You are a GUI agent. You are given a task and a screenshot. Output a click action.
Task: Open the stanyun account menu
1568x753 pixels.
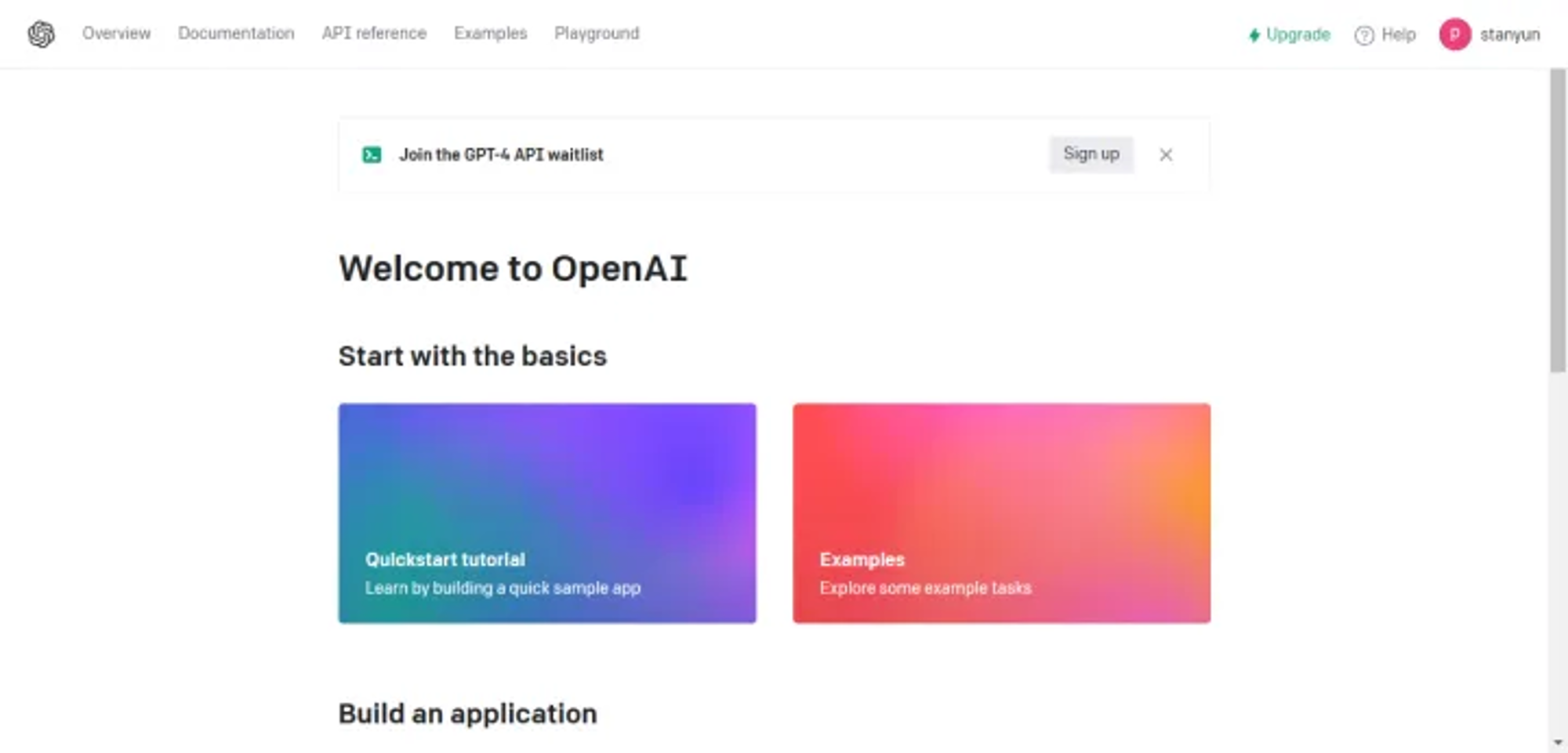click(1490, 34)
